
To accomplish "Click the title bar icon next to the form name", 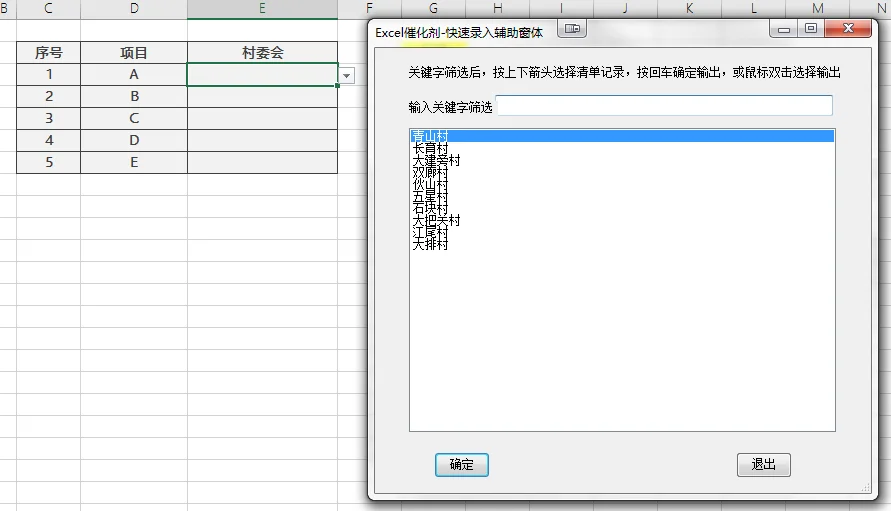I will pos(572,28).
